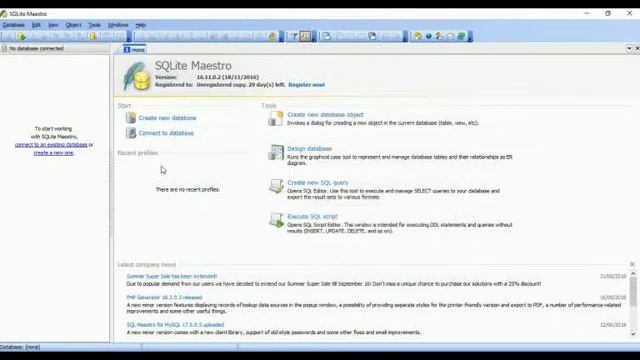Image resolution: width=640 pixels, height=360 pixels.
Task: Open the Create new SQL query link
Action: (318, 182)
